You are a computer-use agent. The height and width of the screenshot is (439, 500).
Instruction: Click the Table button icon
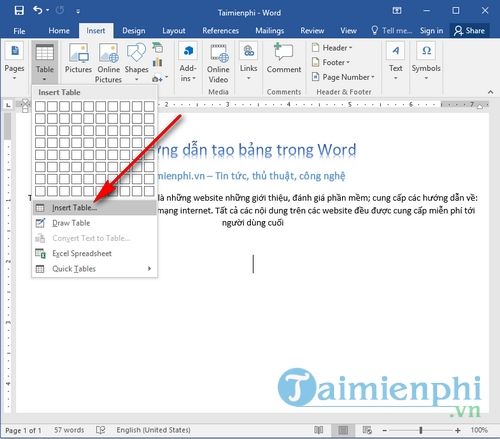(x=45, y=53)
